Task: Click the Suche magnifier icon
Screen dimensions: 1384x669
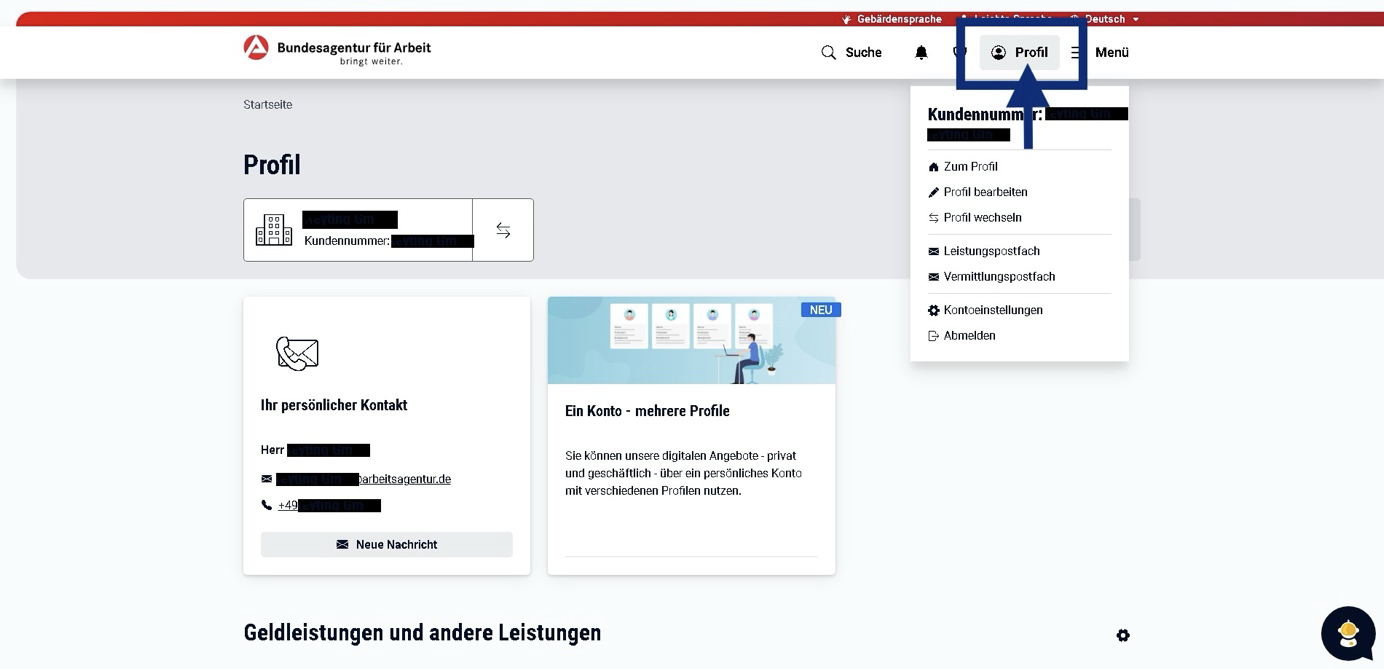Action: (828, 53)
